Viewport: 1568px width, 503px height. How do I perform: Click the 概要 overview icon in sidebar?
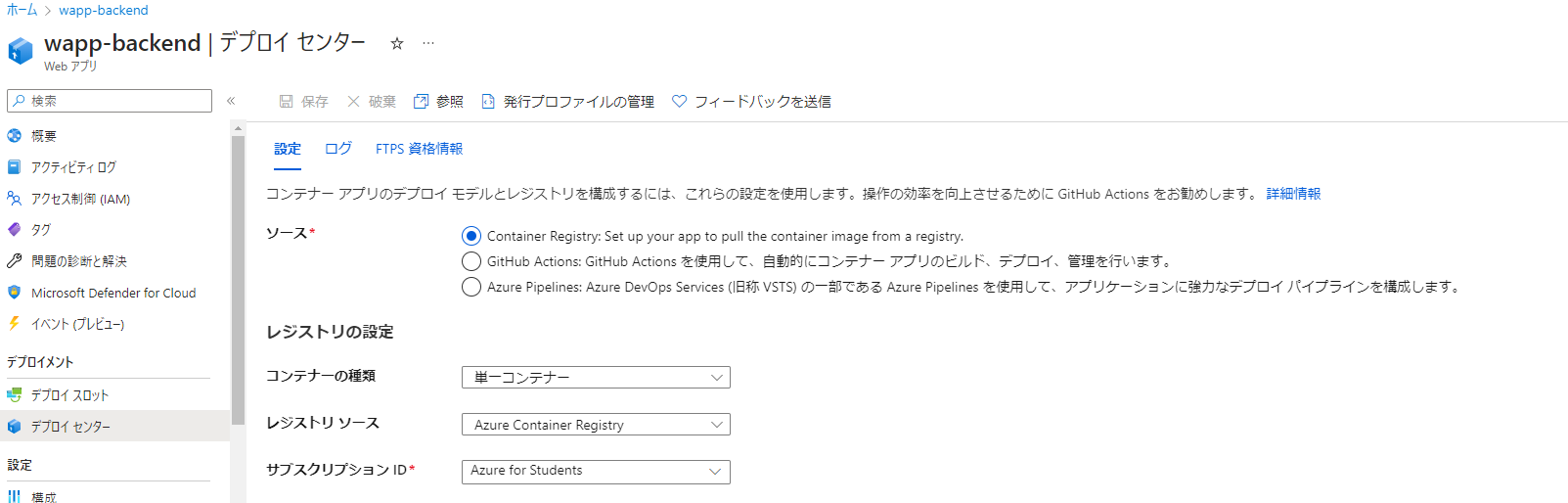tap(14, 136)
